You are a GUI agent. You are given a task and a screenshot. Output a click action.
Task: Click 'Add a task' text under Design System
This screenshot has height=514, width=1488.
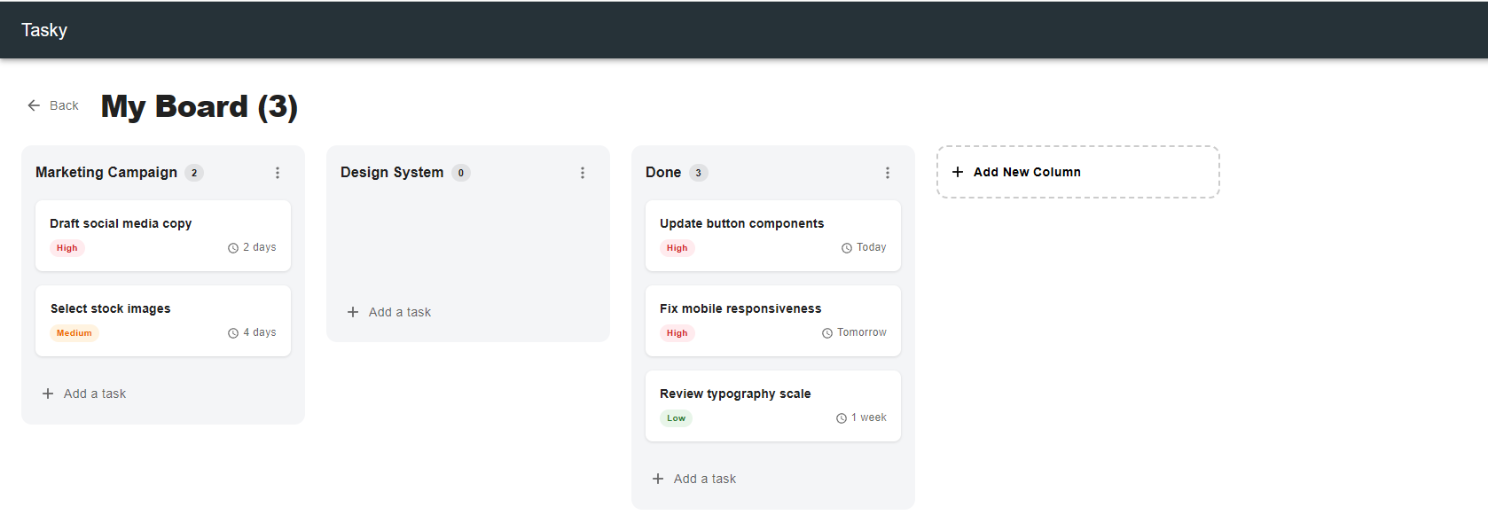click(x=400, y=312)
